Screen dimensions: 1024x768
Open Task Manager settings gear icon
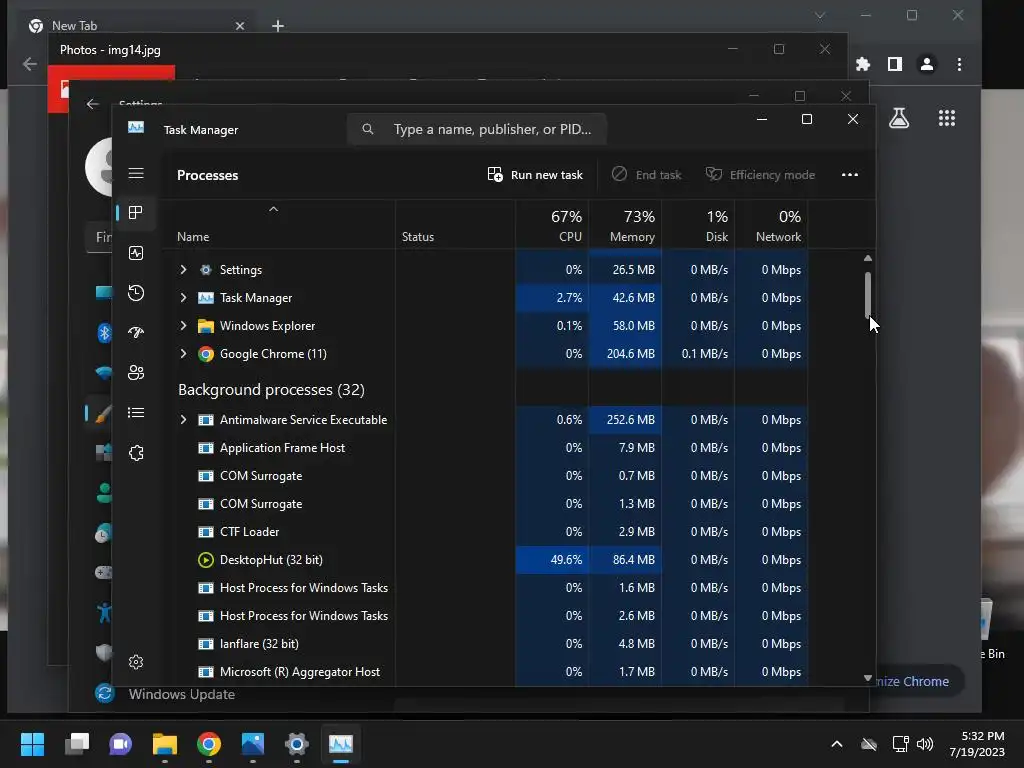click(136, 662)
